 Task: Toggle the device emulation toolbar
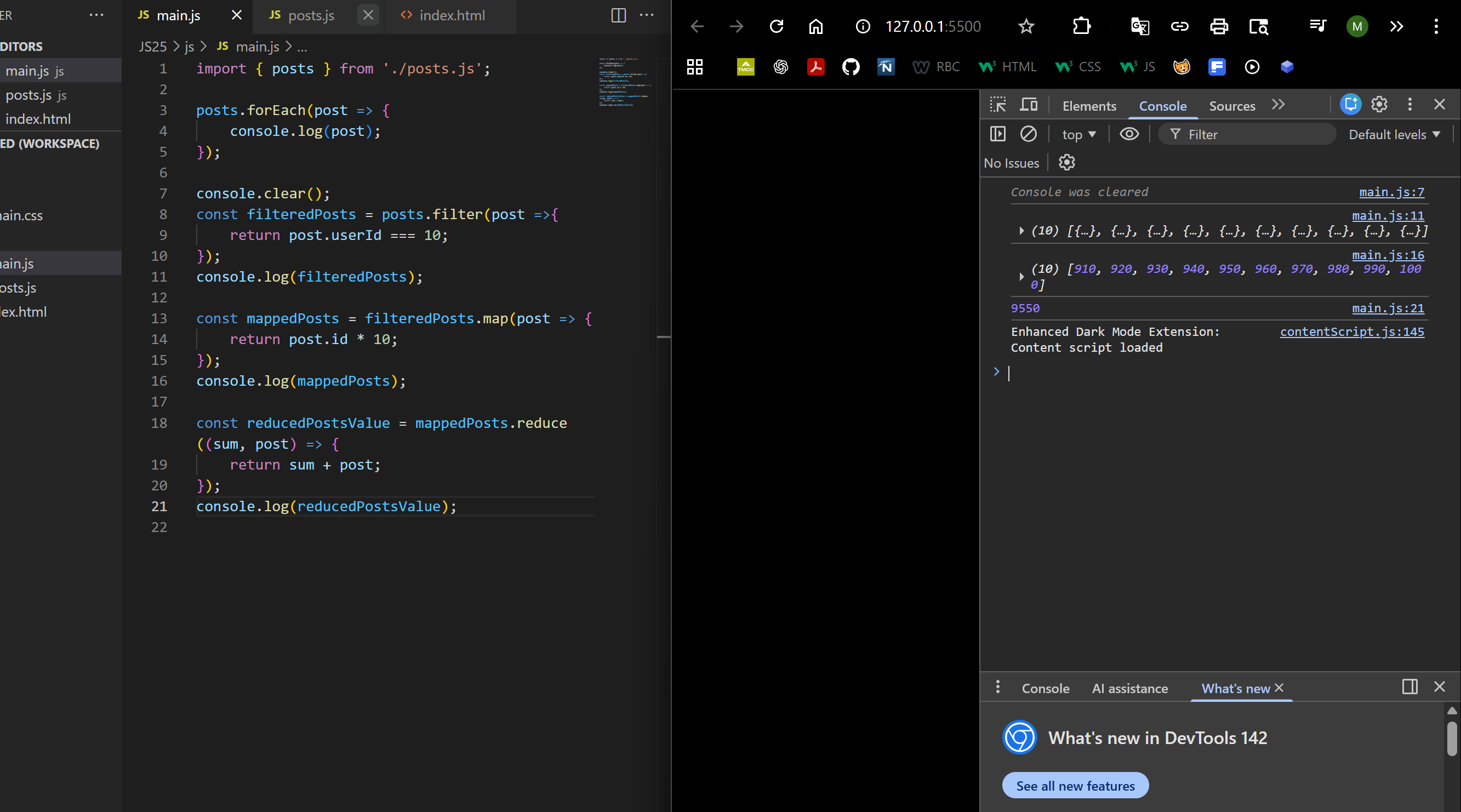pyautogui.click(x=1029, y=104)
